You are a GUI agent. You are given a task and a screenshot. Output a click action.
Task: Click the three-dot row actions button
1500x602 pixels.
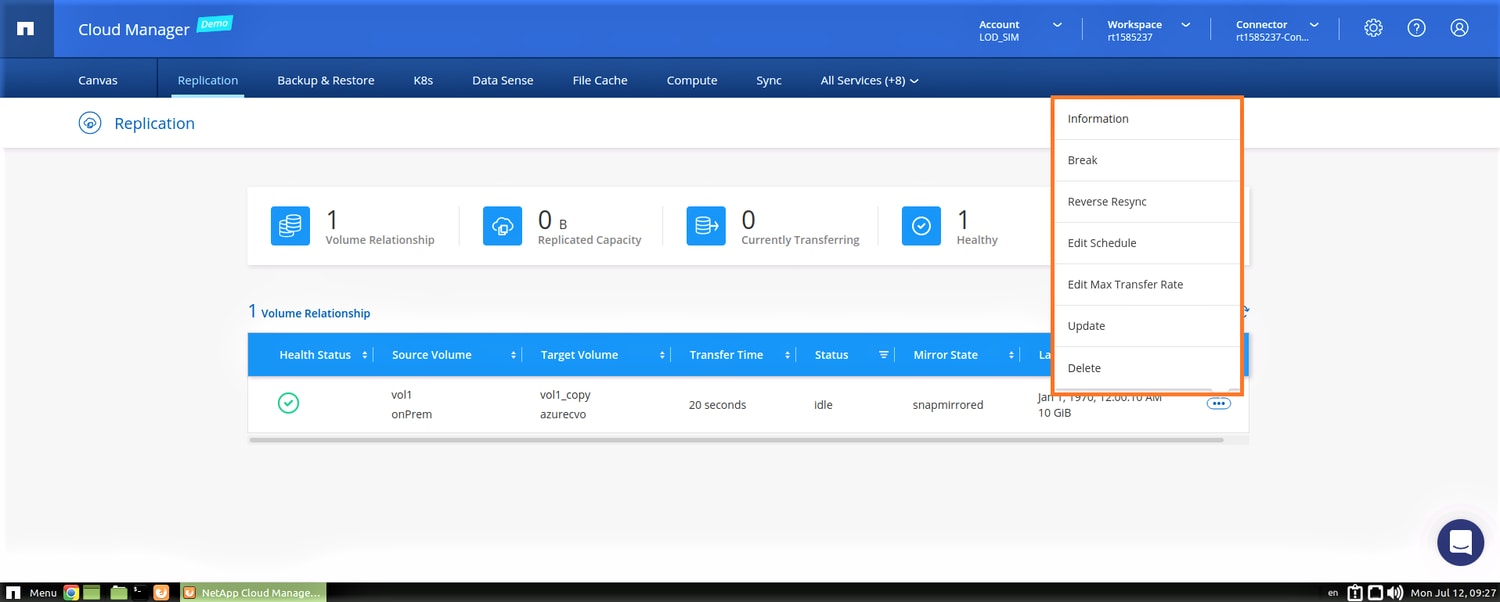pyautogui.click(x=1218, y=404)
